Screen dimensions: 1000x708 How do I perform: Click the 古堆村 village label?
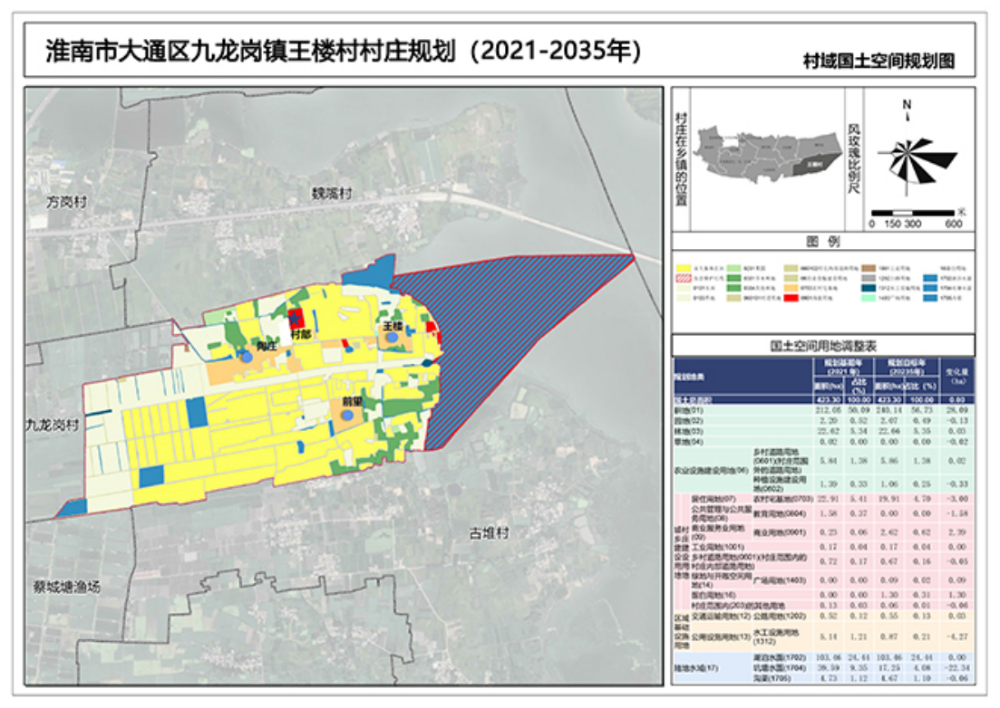(x=490, y=534)
